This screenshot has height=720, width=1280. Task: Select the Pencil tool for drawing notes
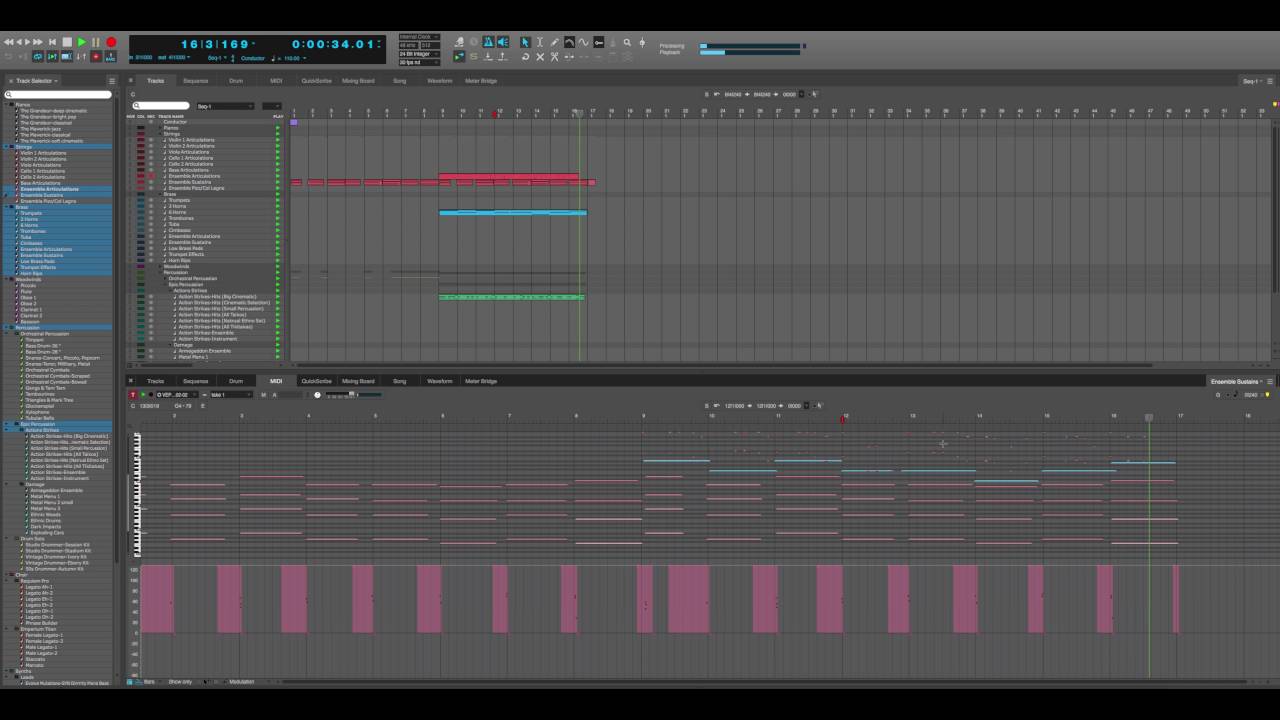coord(554,42)
